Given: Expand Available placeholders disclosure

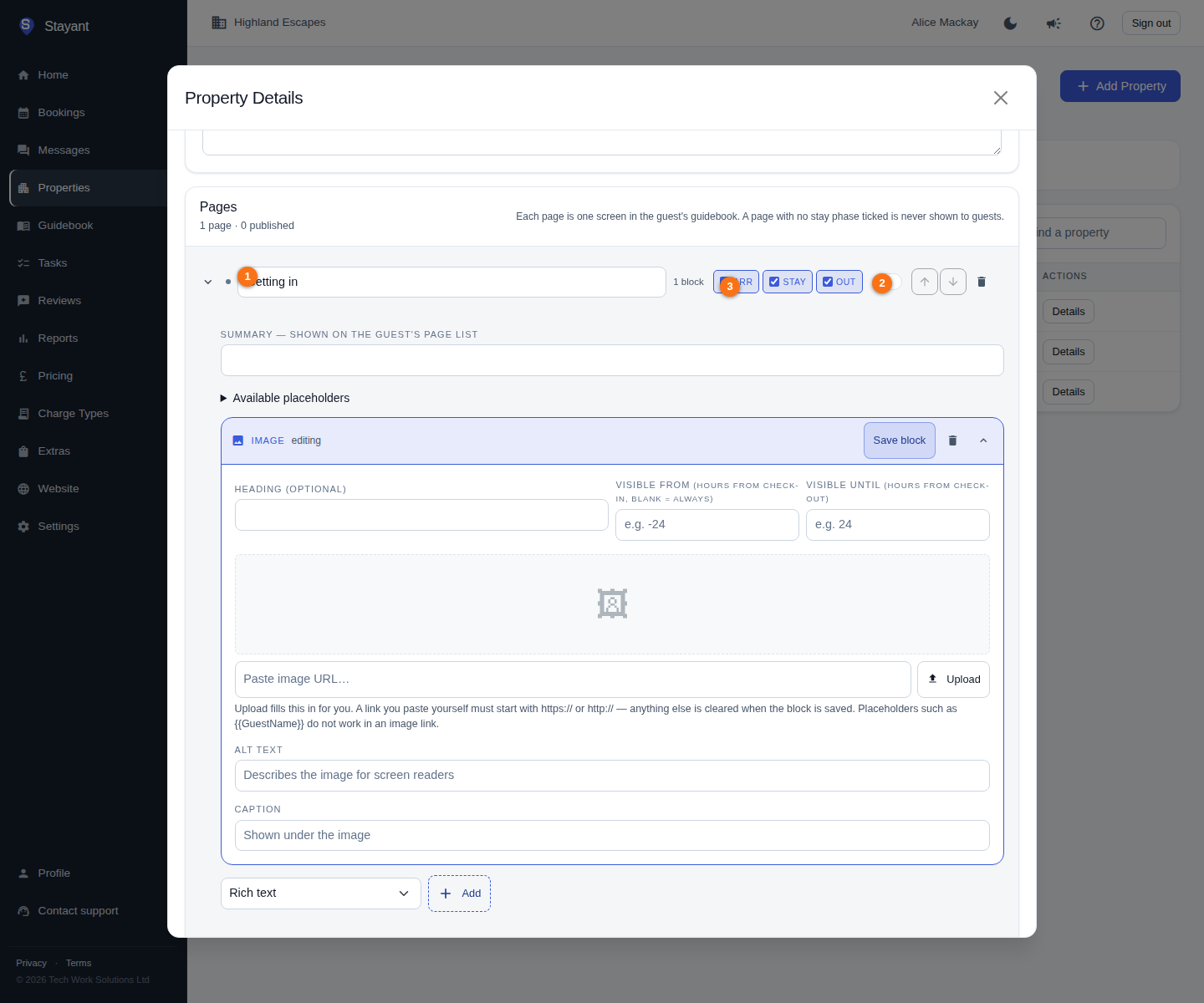Looking at the screenshot, I should [x=285, y=398].
